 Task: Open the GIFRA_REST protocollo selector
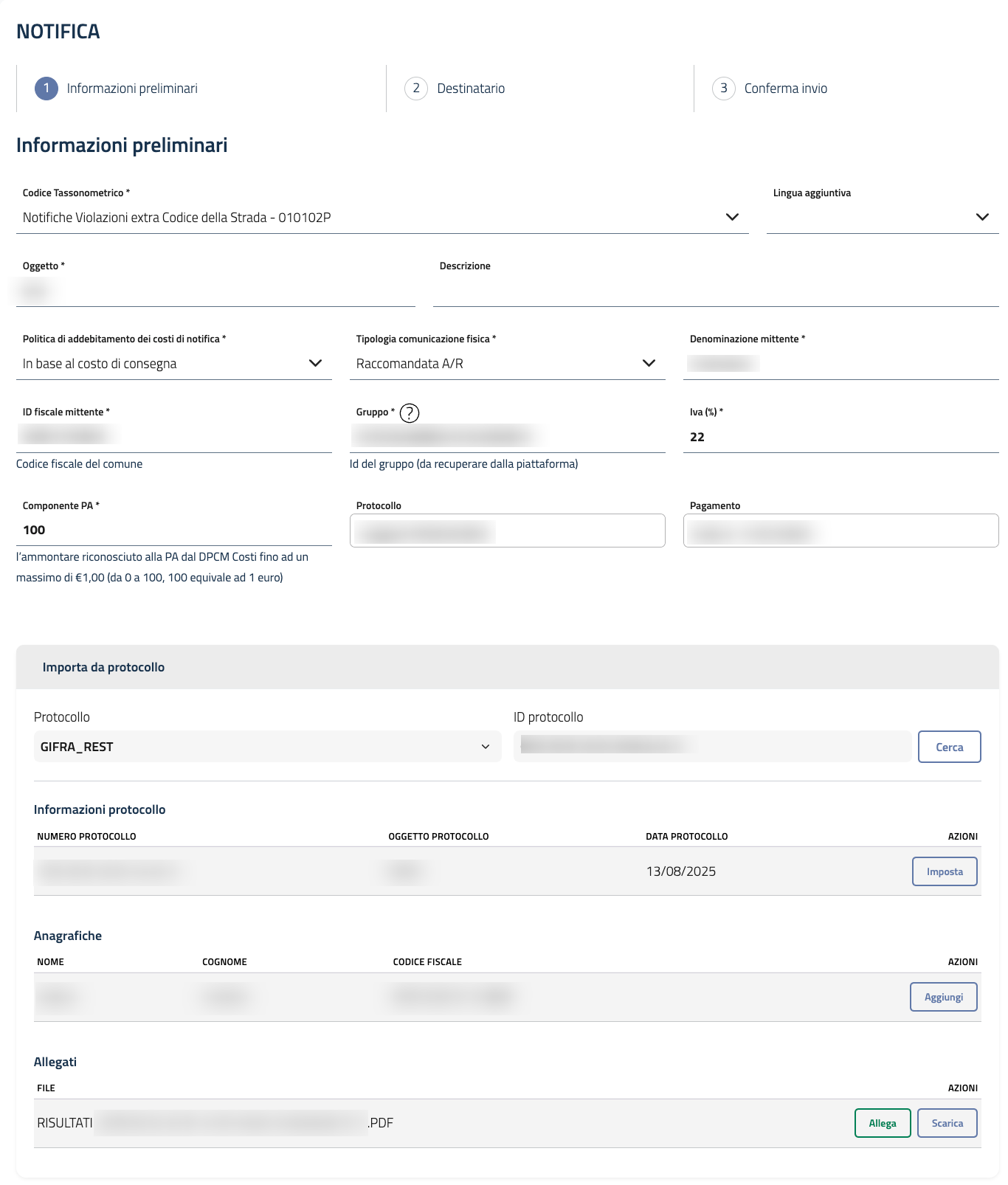point(266,747)
